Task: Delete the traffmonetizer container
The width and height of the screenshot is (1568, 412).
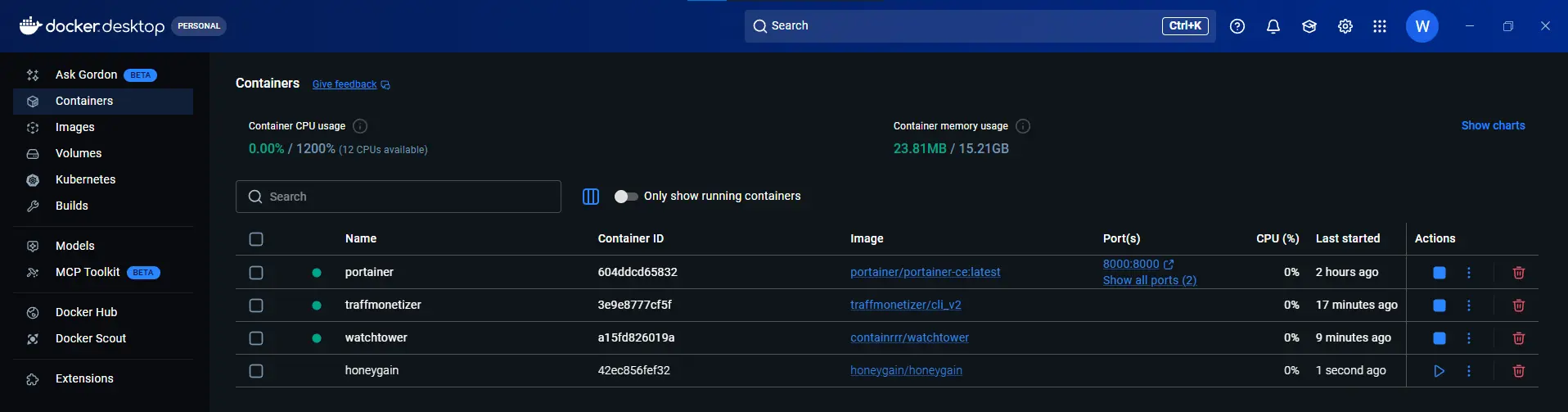Action: tap(1519, 306)
